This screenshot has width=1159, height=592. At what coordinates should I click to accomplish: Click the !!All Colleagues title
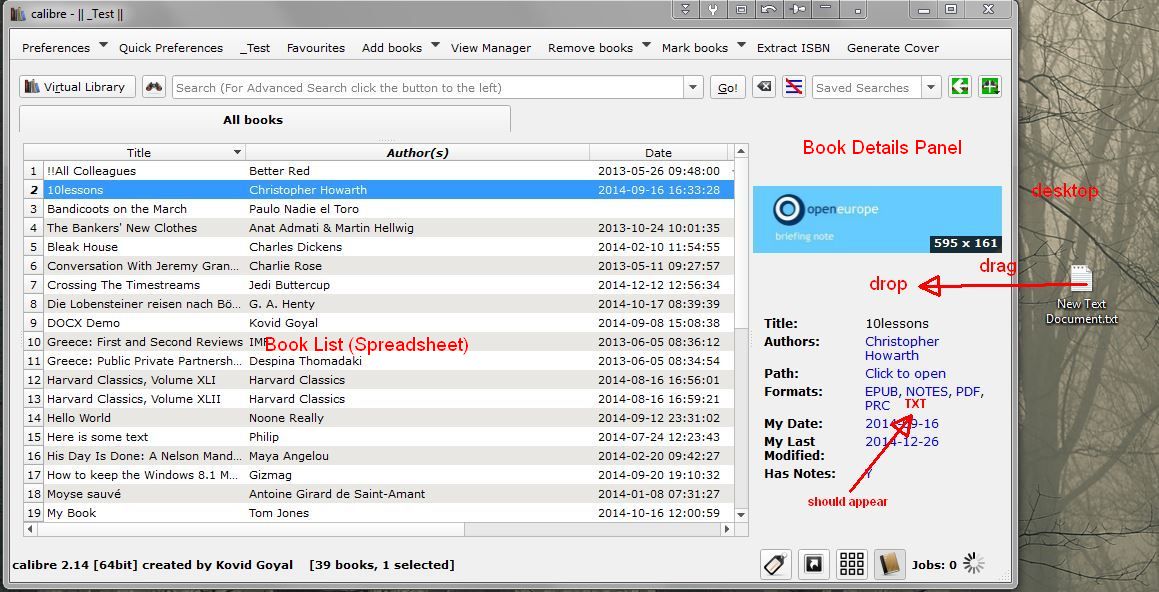(92, 171)
